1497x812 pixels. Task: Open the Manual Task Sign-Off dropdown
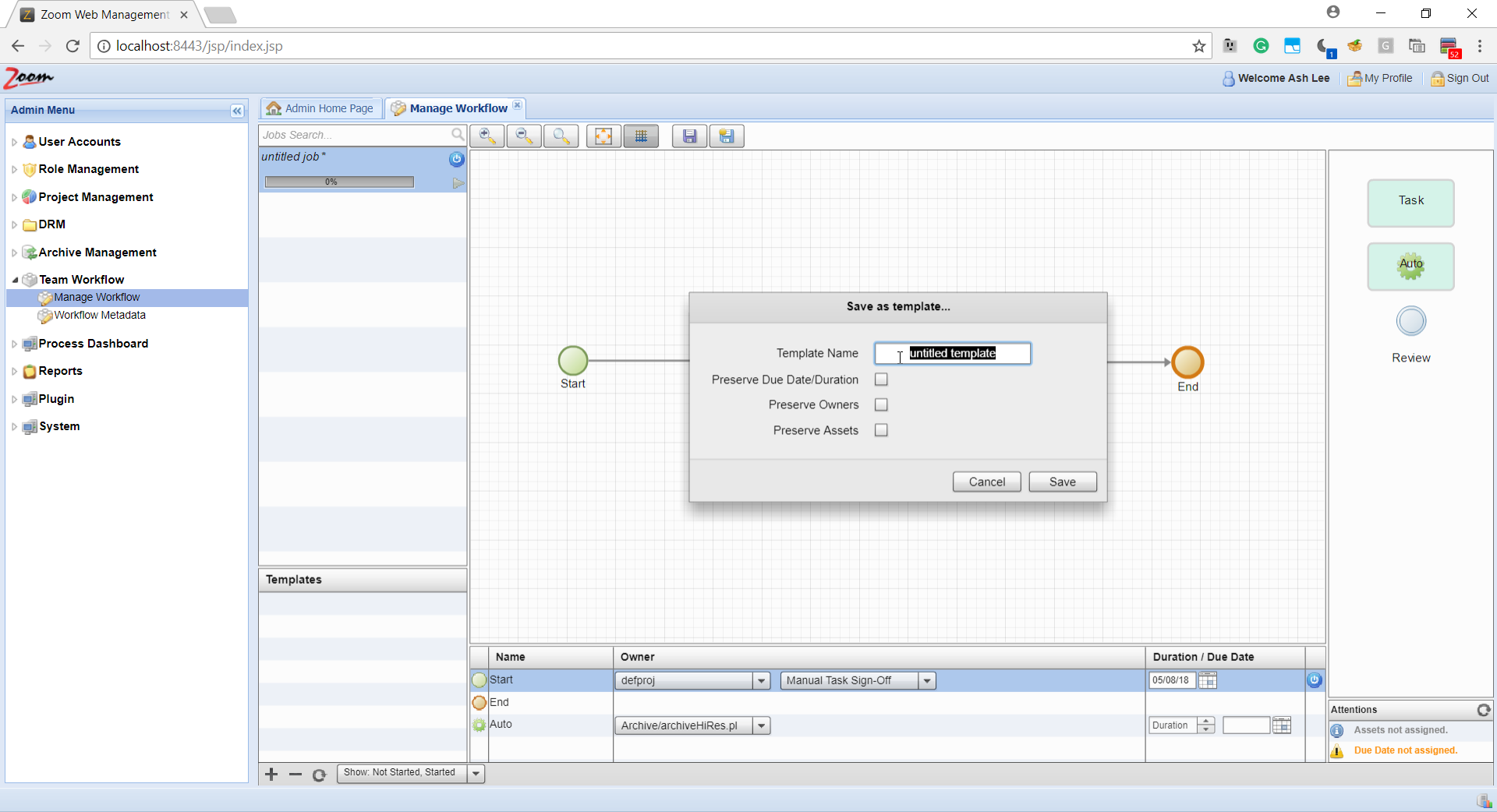pos(927,681)
